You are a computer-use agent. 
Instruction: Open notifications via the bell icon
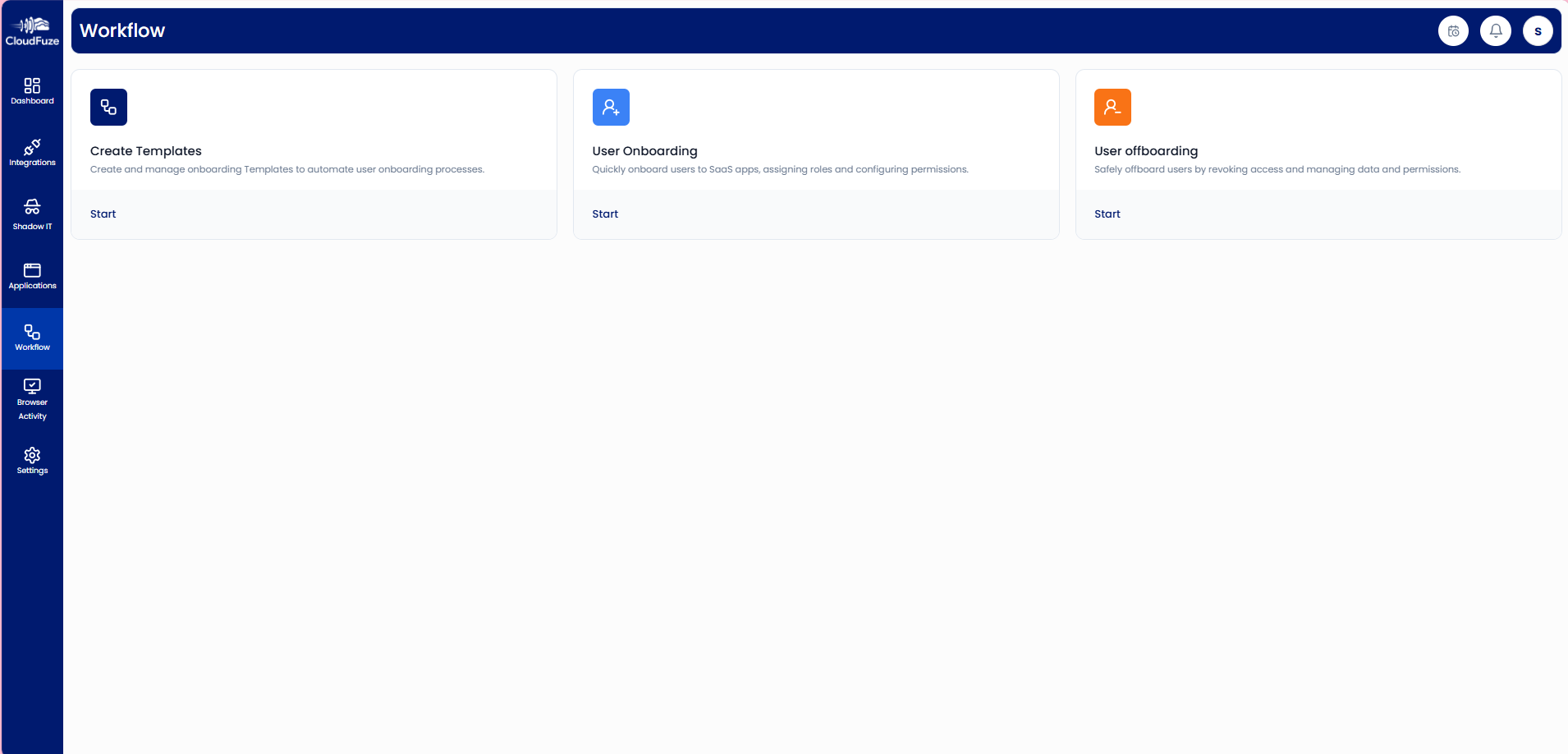point(1496,30)
